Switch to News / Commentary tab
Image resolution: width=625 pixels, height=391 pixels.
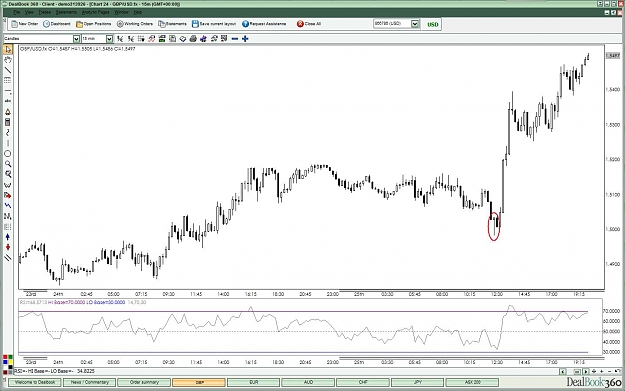point(90,382)
